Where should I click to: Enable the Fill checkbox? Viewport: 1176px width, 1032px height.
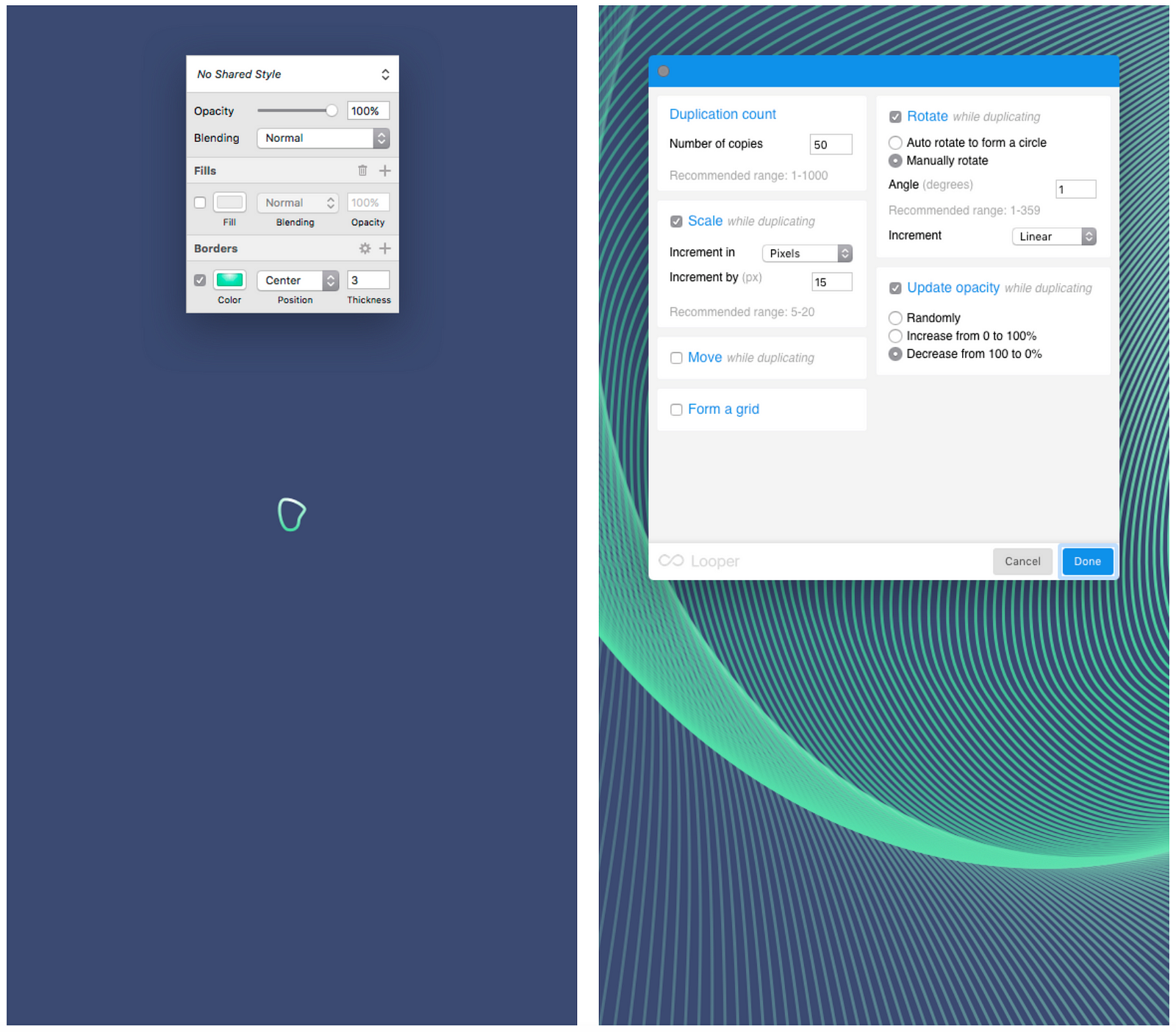click(x=200, y=203)
